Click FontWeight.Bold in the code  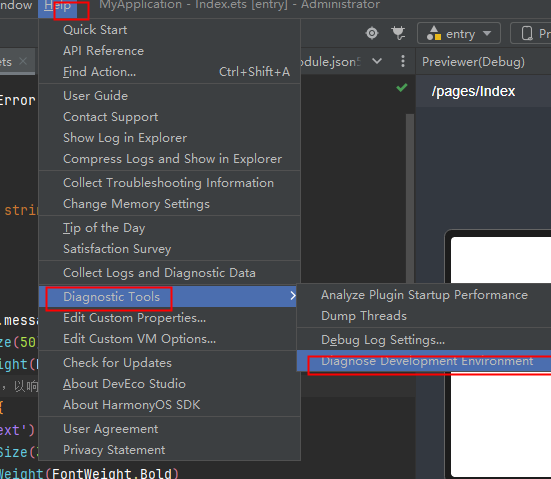pos(112,473)
